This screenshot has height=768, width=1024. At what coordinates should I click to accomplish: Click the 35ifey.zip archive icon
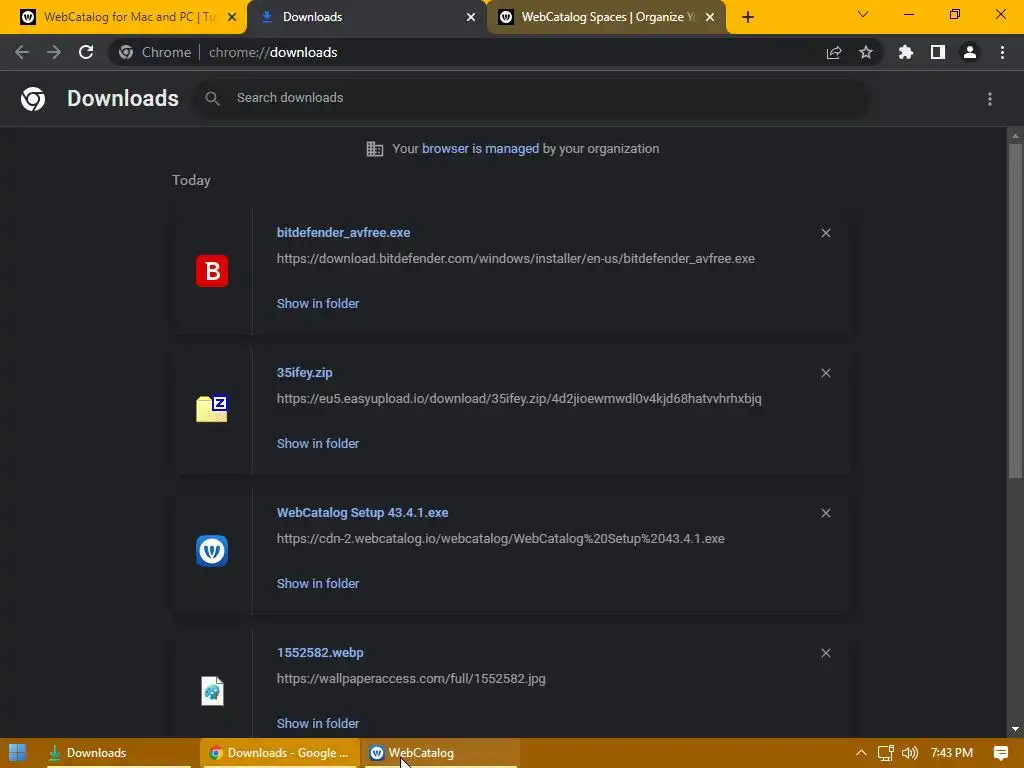(212, 409)
